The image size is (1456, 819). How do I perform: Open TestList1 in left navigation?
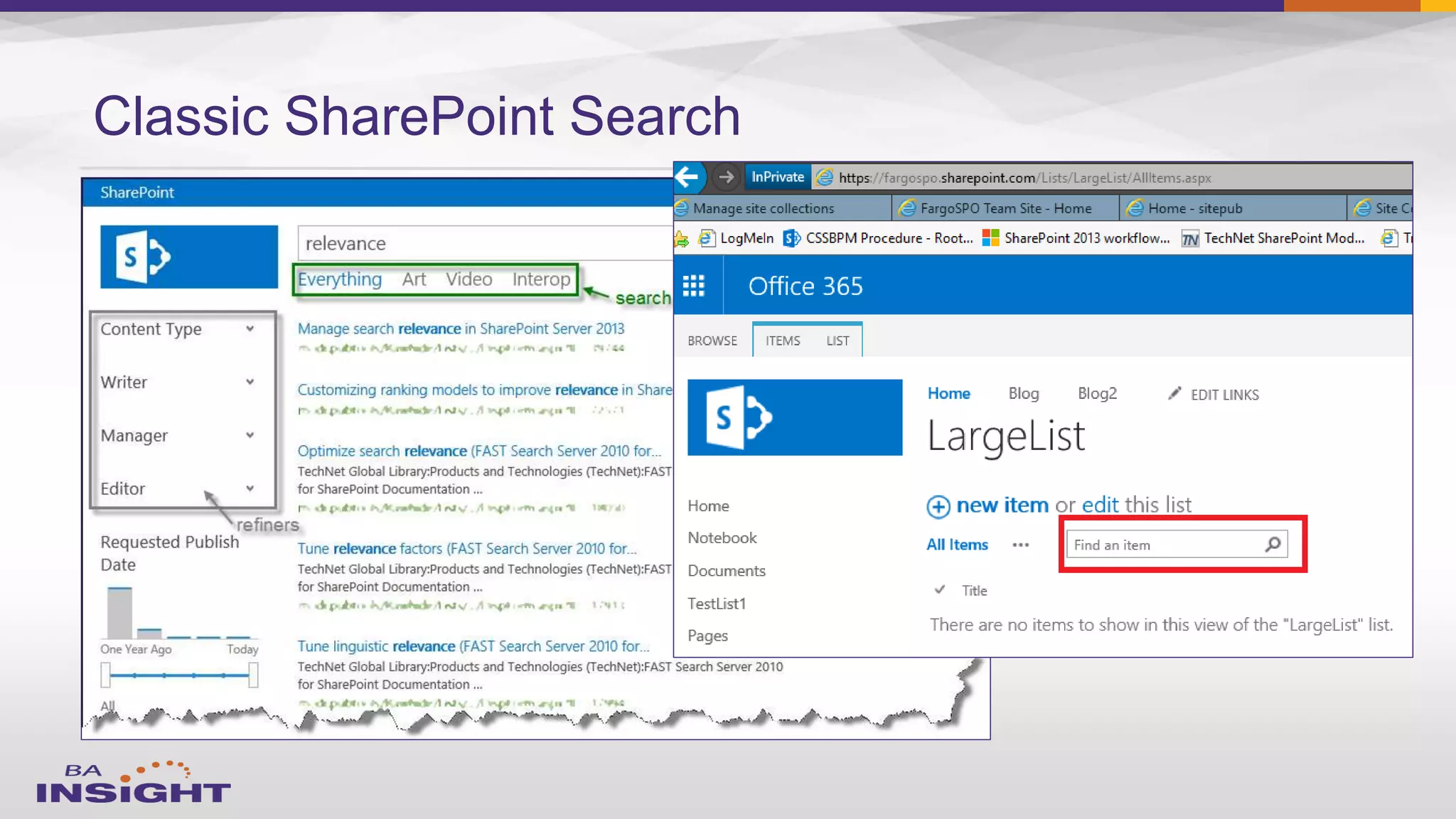coord(717,604)
